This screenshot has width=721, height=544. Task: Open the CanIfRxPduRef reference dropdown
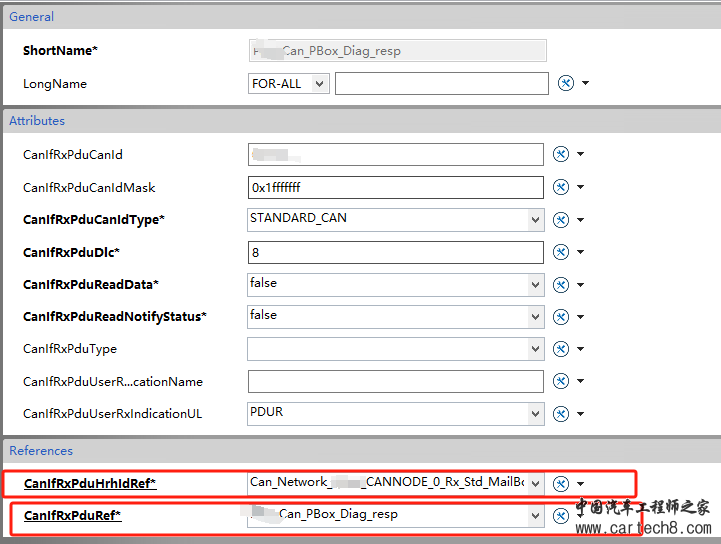536,516
